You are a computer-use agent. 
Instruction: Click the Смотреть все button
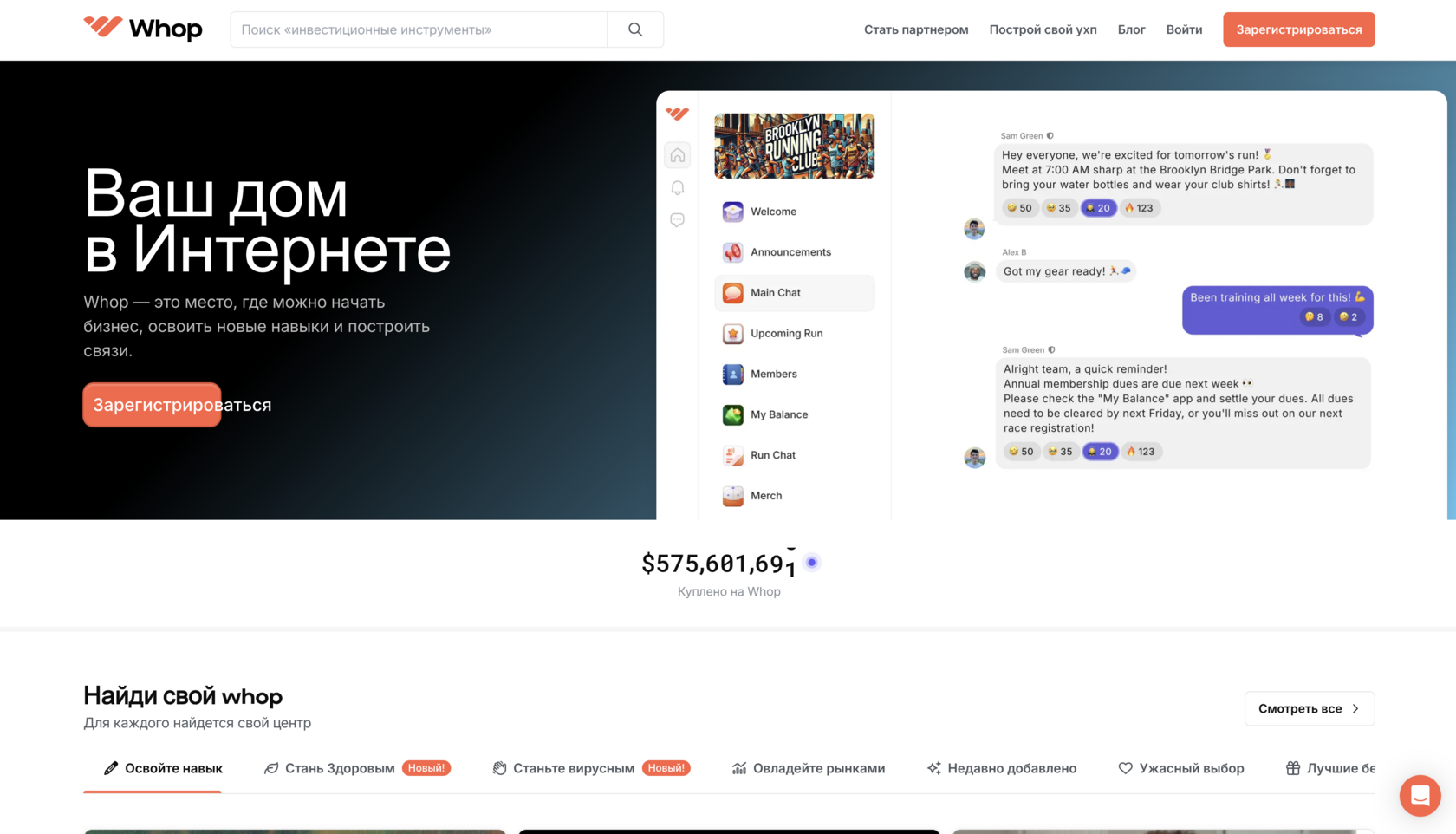tap(1310, 708)
